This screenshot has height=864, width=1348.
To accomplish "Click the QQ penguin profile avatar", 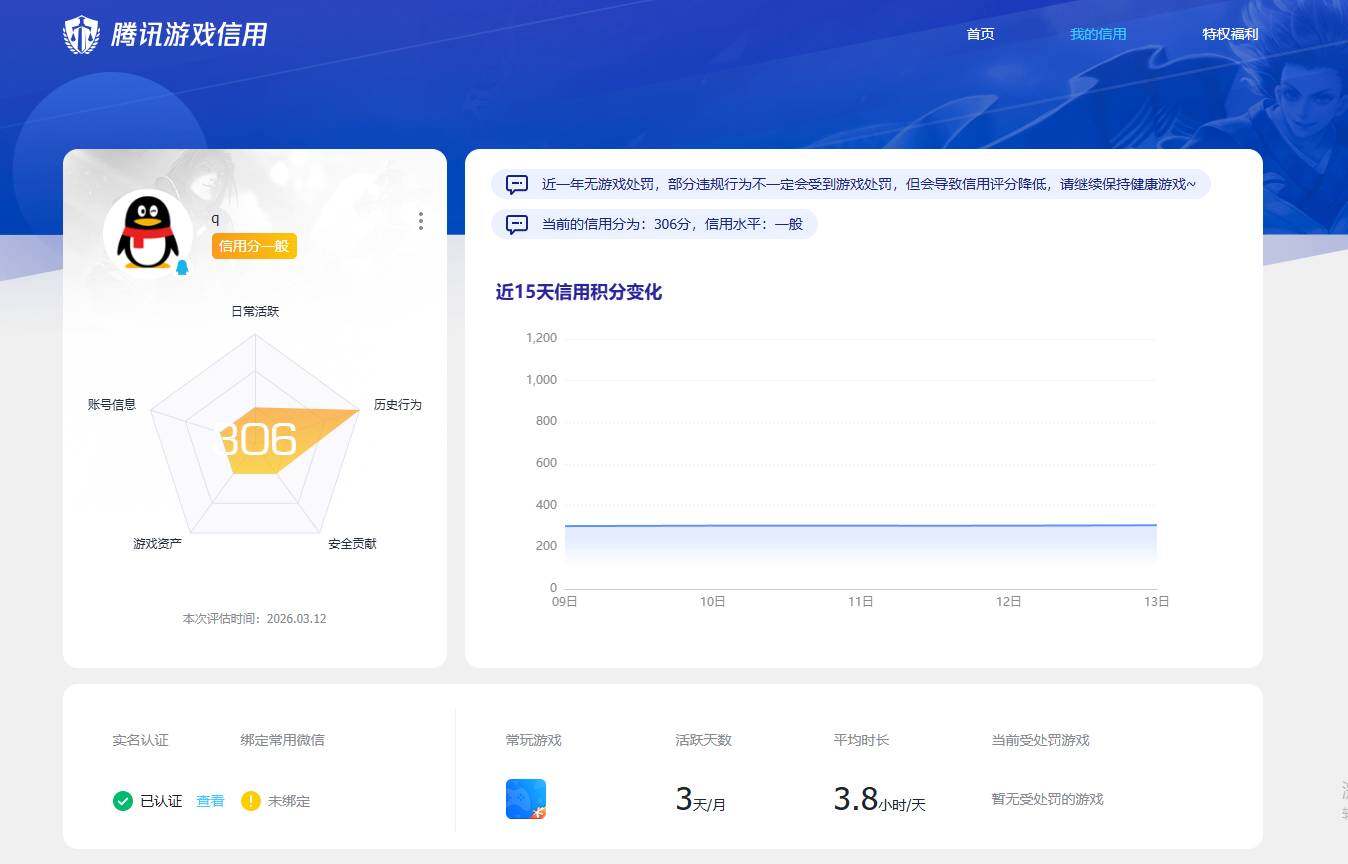I will (x=148, y=233).
